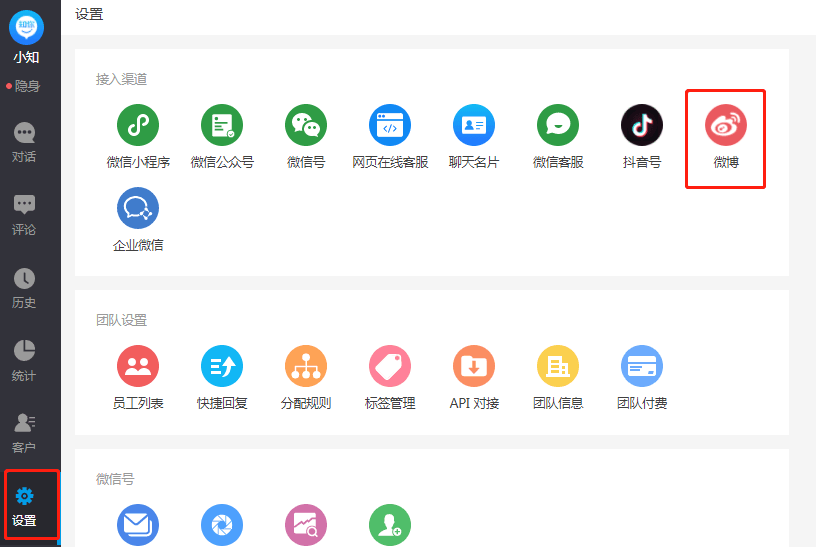Click the blue envelope icon under 微信号
The image size is (816, 547).
(138, 525)
